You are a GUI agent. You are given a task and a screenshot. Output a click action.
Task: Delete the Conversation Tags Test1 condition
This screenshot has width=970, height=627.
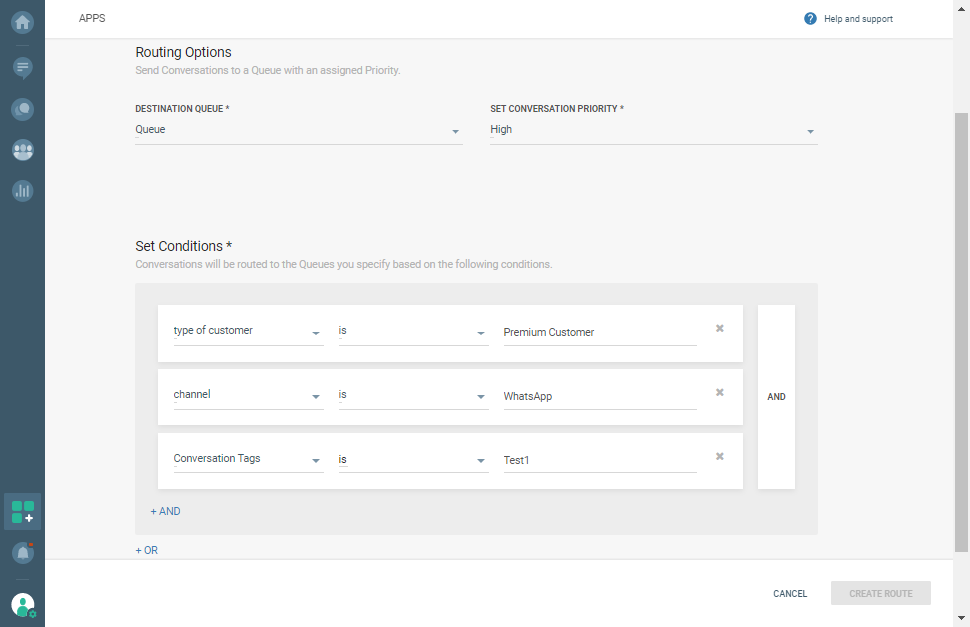click(x=719, y=456)
